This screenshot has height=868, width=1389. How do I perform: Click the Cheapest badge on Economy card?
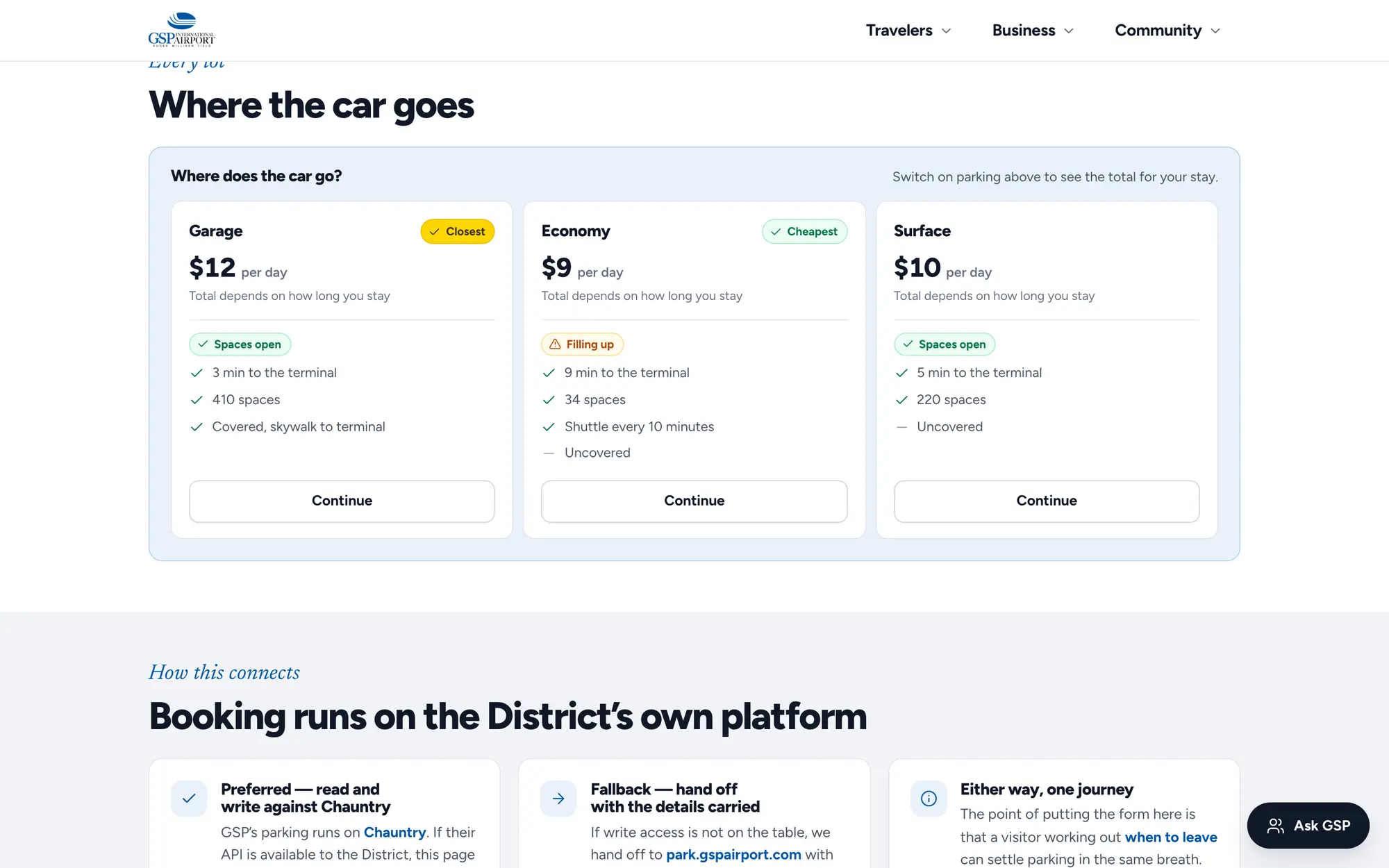(x=804, y=231)
